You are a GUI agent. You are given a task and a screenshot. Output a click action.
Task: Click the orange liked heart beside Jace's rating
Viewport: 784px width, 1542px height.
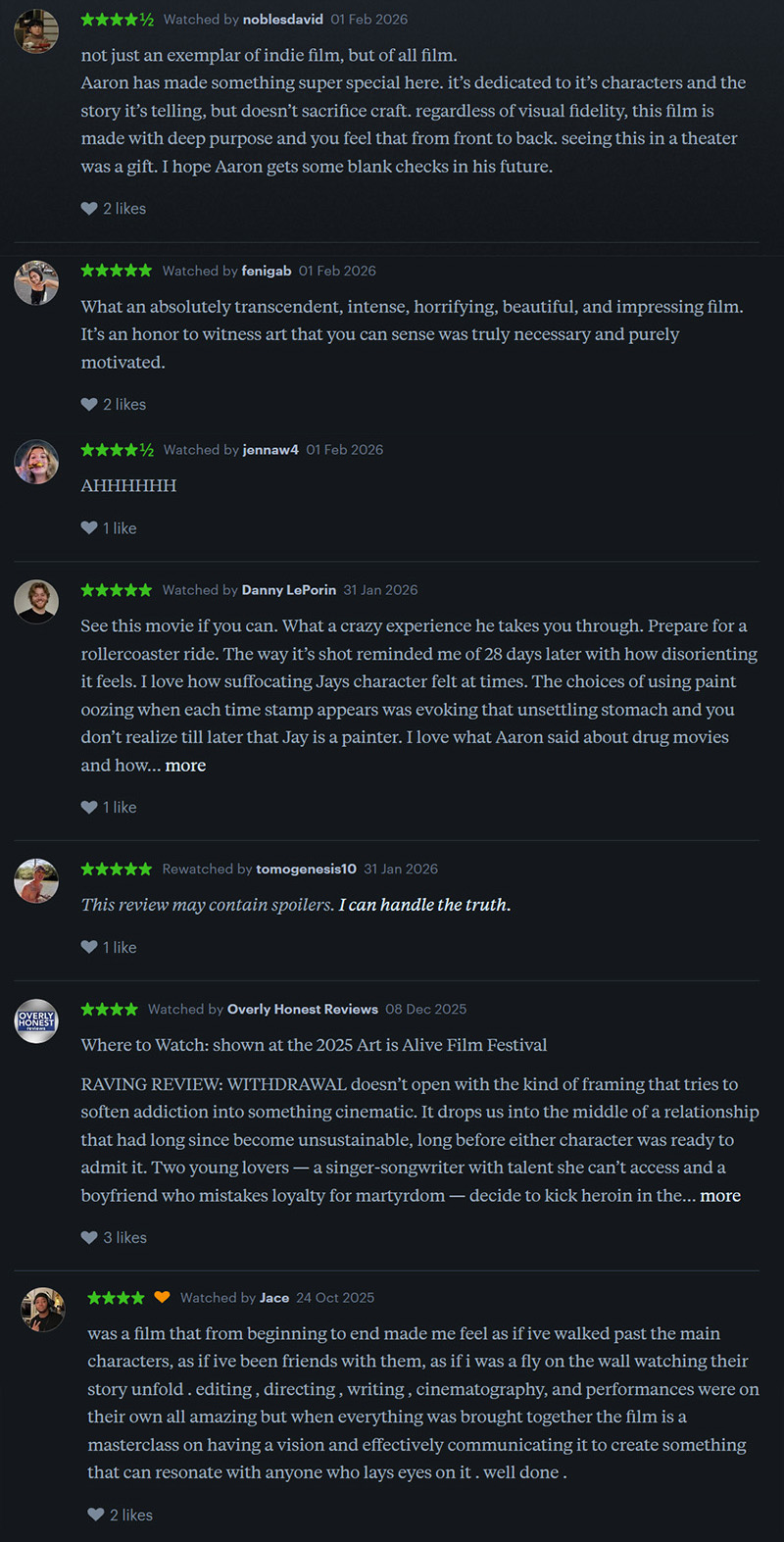pyautogui.click(x=162, y=1297)
